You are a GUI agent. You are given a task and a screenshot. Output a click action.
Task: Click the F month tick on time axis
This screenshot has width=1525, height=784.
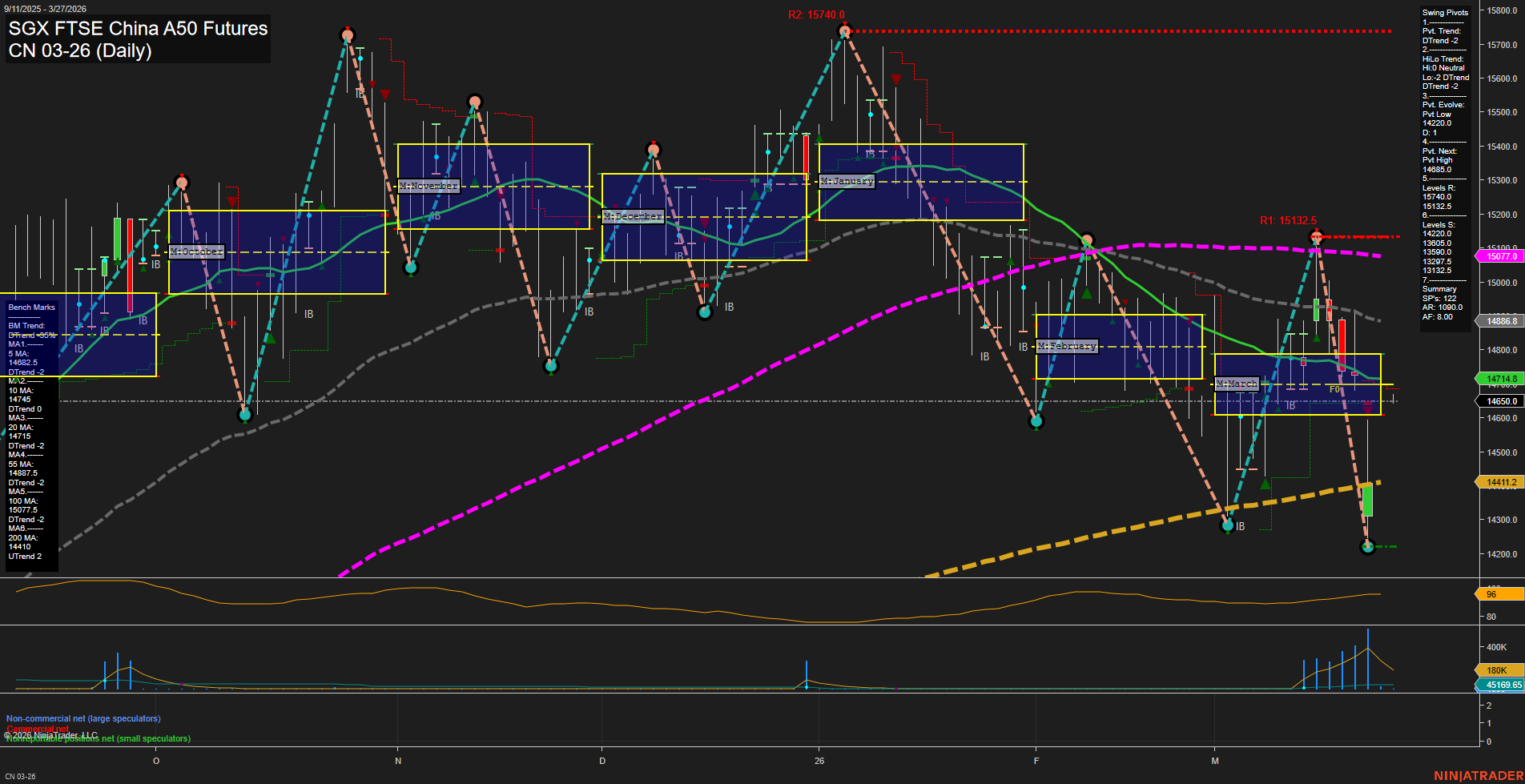[1036, 761]
